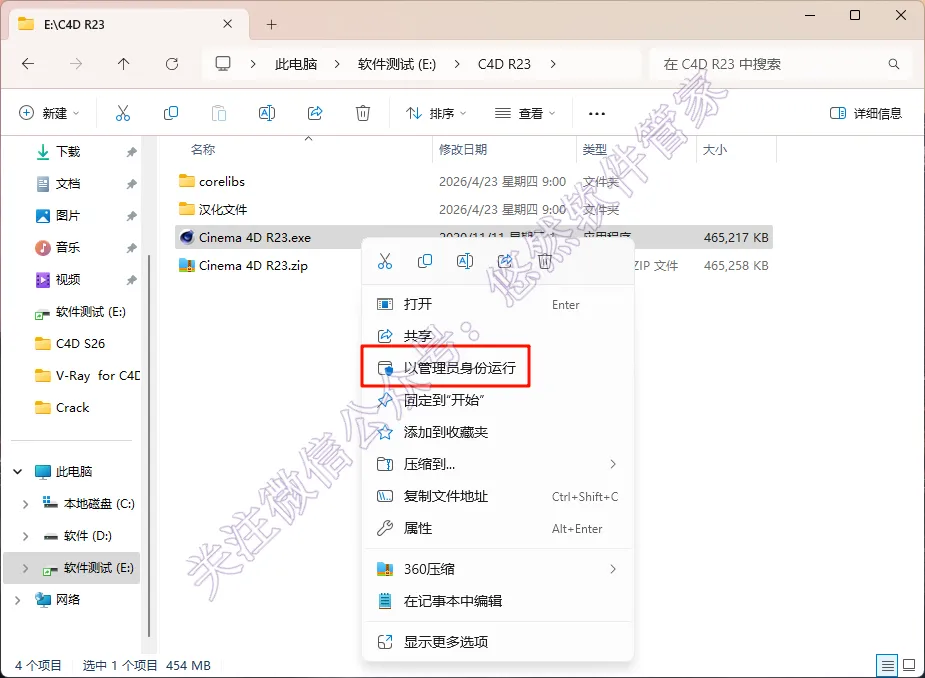Click the navigation pane vertical scrollbar
Image resolution: width=925 pixels, height=678 pixels.
[149, 446]
